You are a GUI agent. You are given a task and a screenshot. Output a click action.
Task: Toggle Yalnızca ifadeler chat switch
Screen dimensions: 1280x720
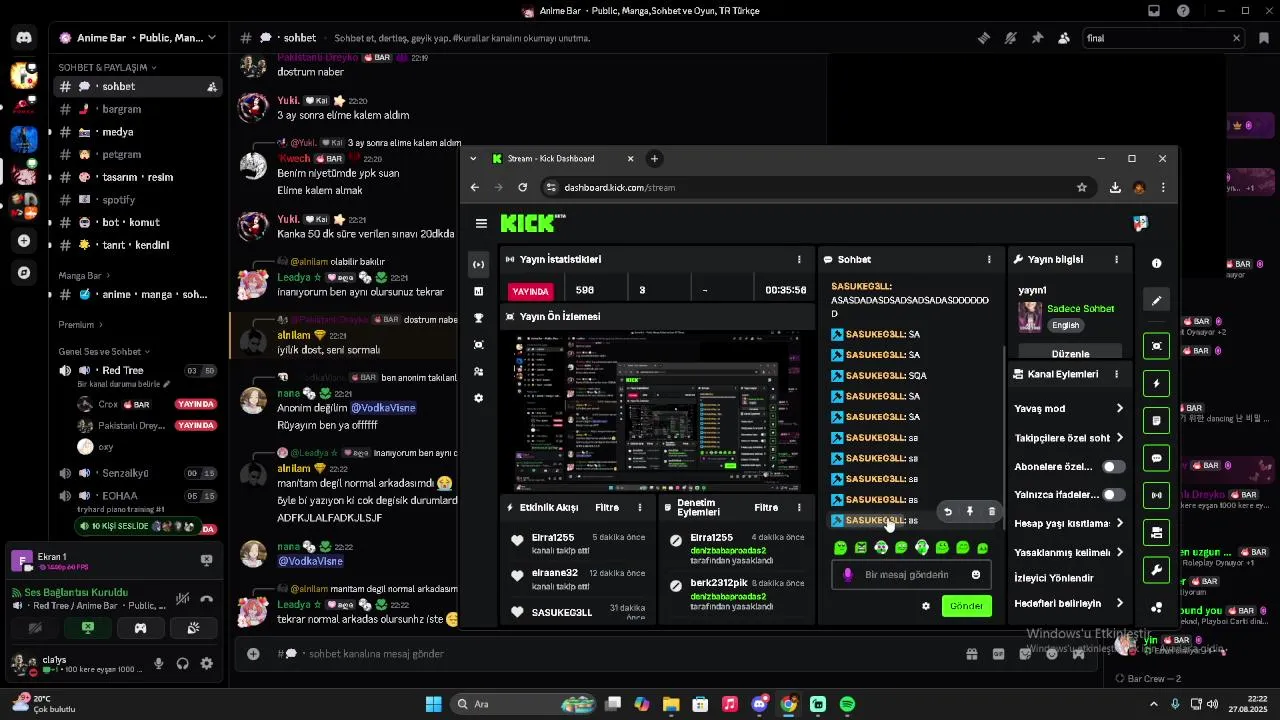click(1113, 495)
